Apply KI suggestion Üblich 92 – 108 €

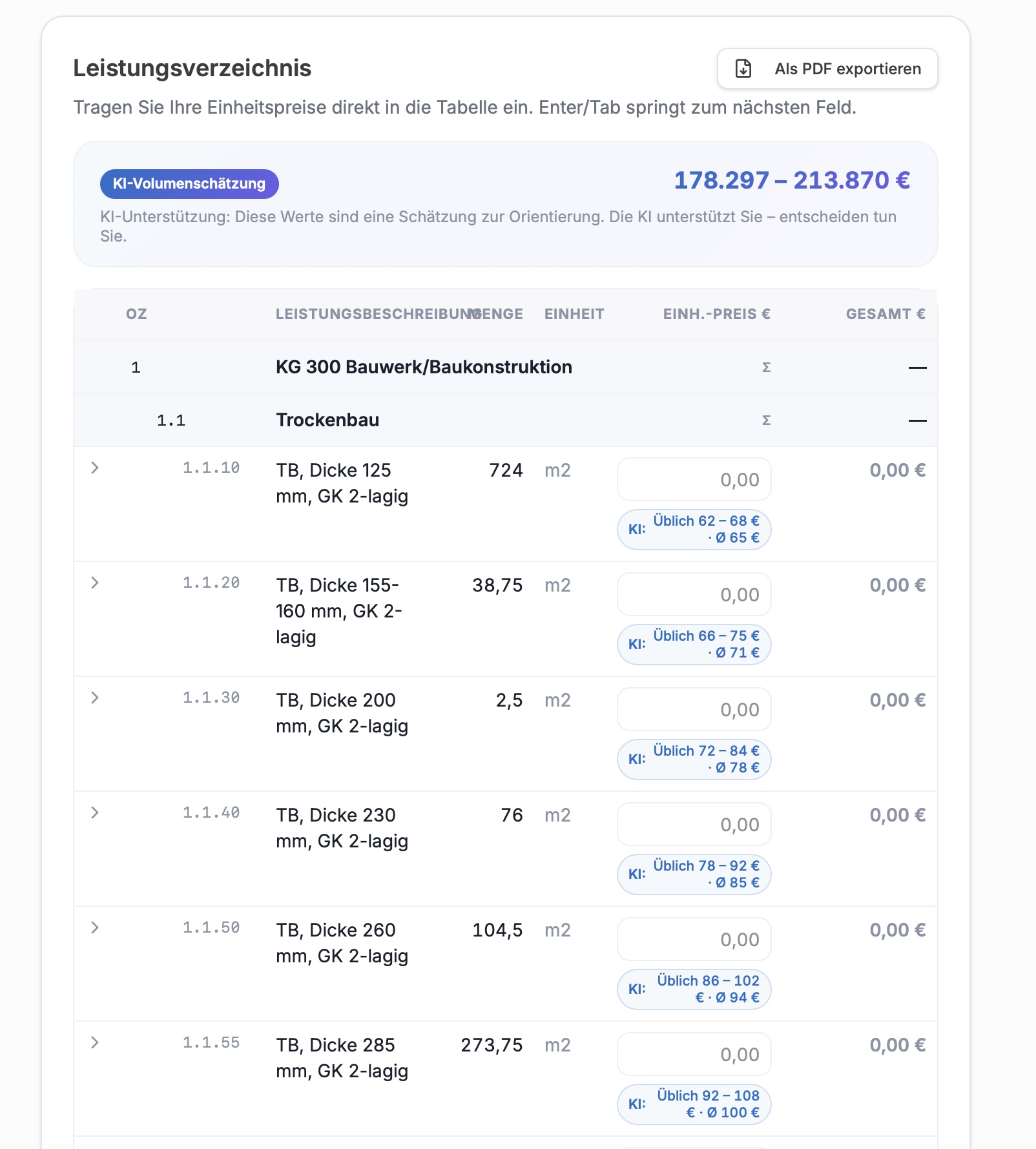click(694, 1104)
